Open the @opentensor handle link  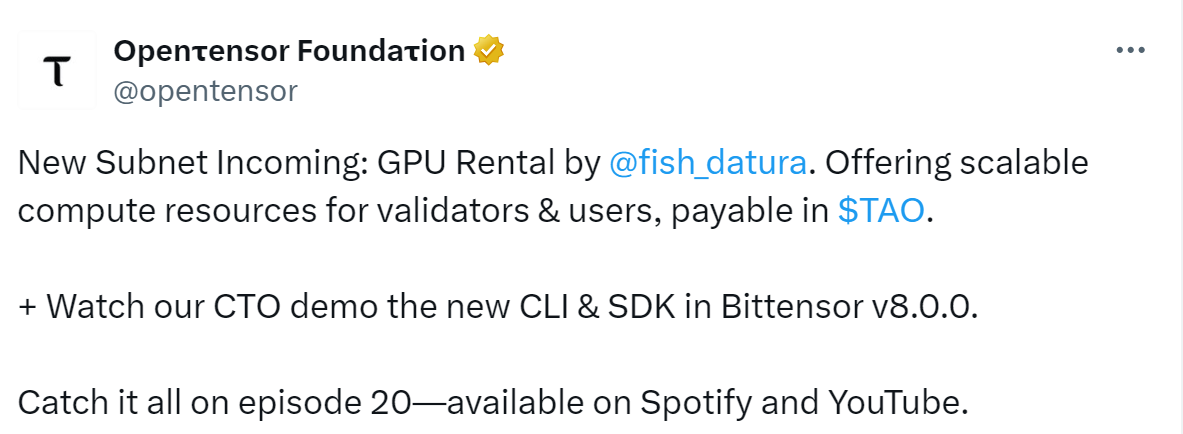[205, 91]
